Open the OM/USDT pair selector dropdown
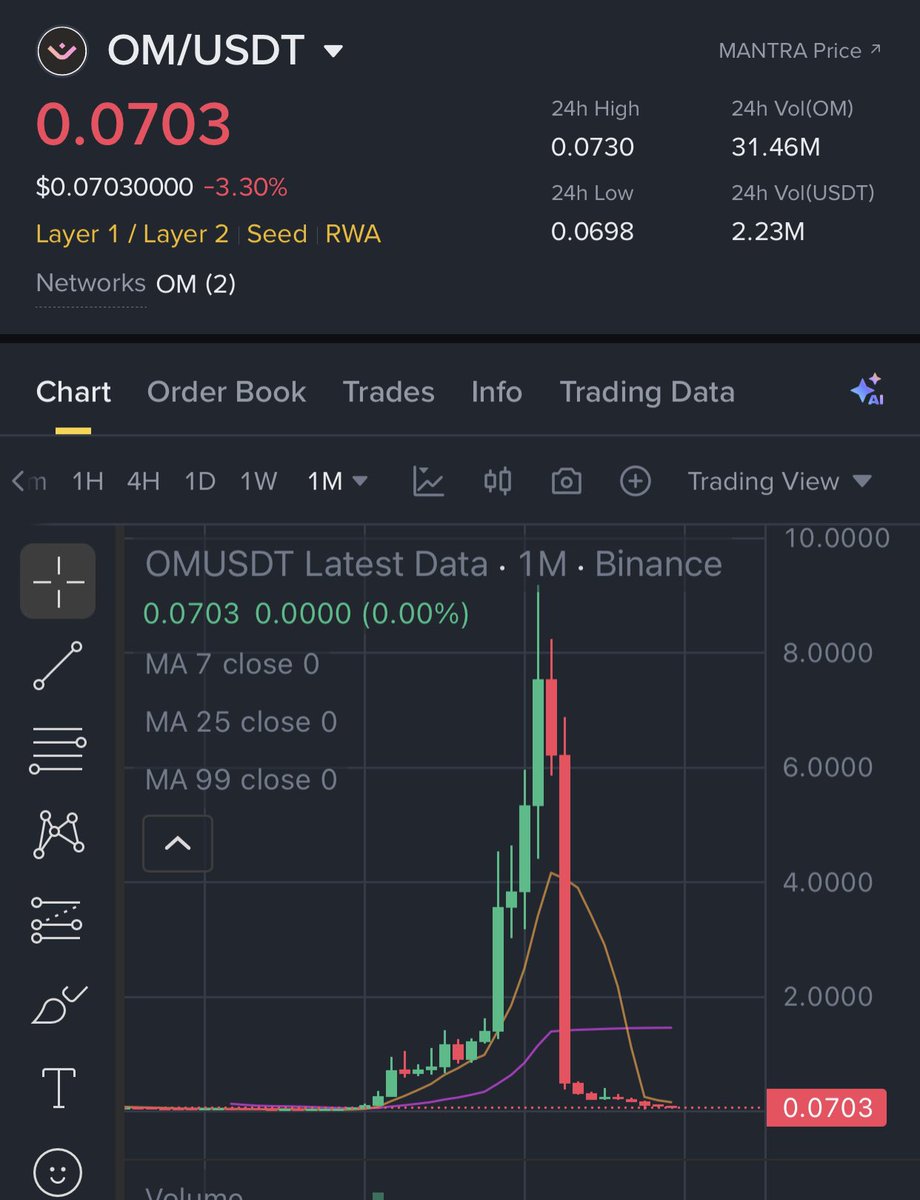 pyautogui.click(x=333, y=48)
